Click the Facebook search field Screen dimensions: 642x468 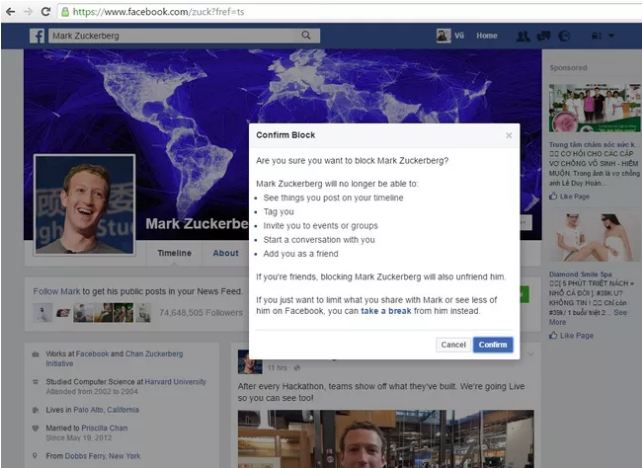(174, 36)
